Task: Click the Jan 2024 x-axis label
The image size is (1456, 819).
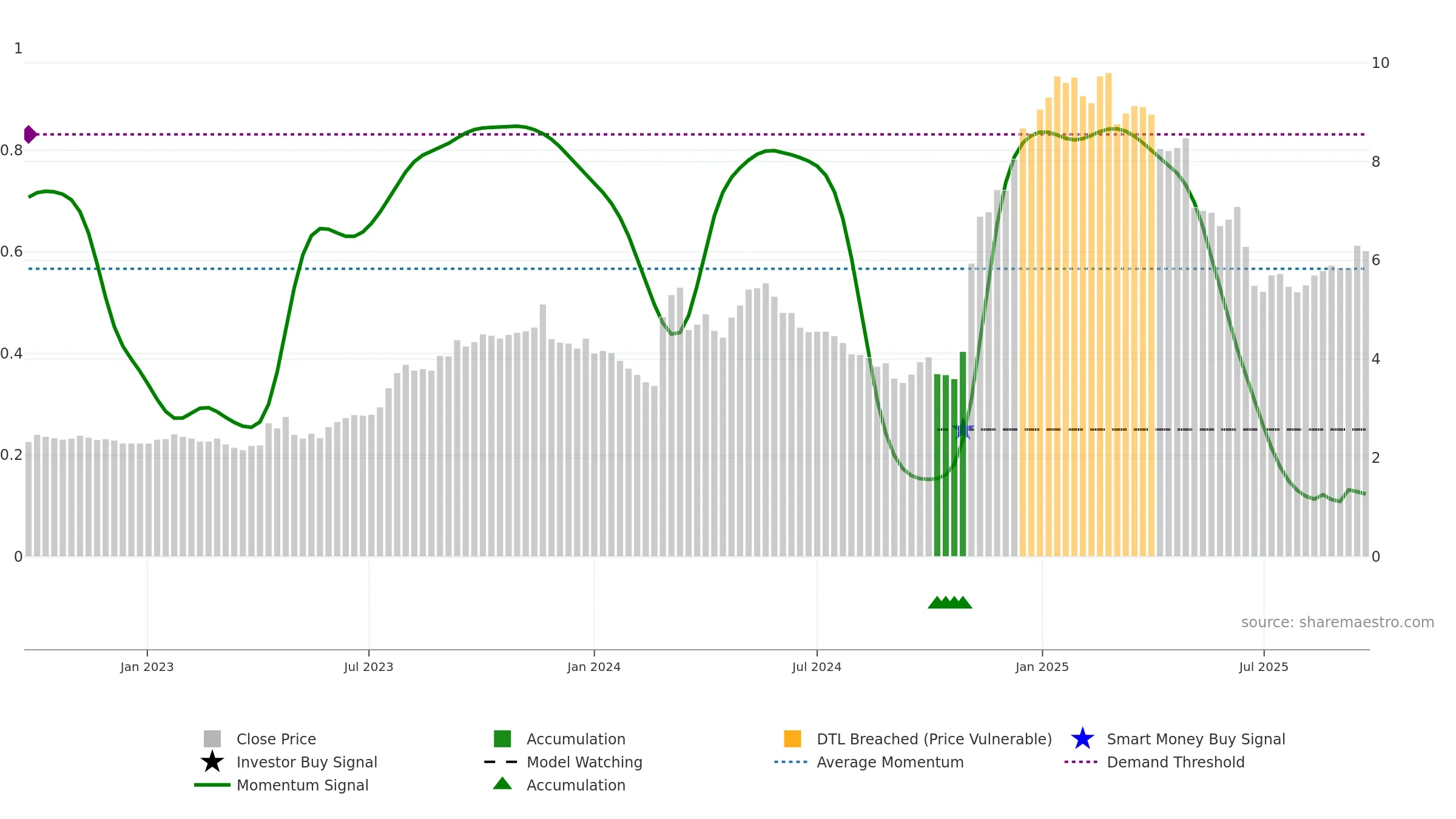Action: (593, 667)
